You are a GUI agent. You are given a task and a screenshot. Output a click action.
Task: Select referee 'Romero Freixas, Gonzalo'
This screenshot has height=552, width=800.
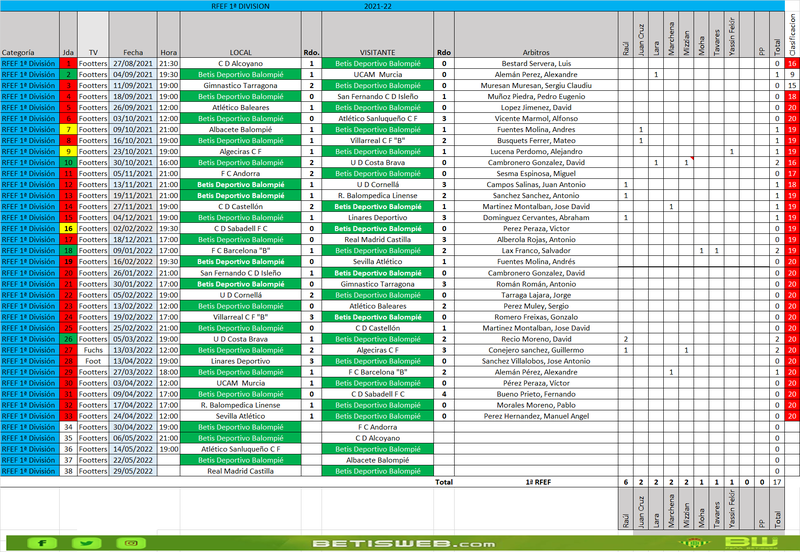coord(536,317)
